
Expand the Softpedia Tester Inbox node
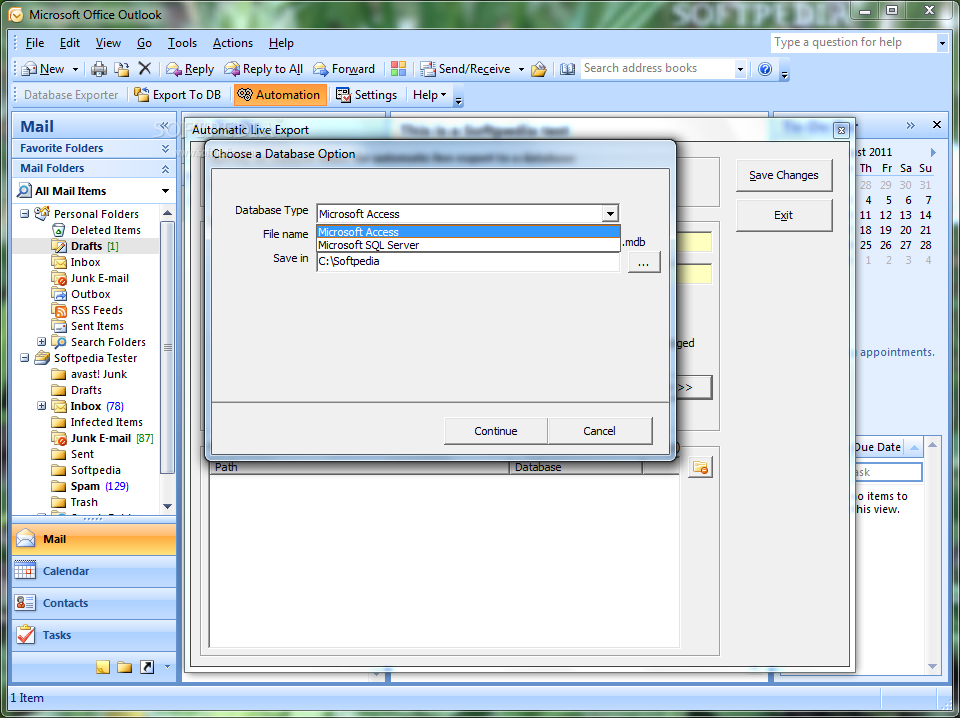(42, 406)
